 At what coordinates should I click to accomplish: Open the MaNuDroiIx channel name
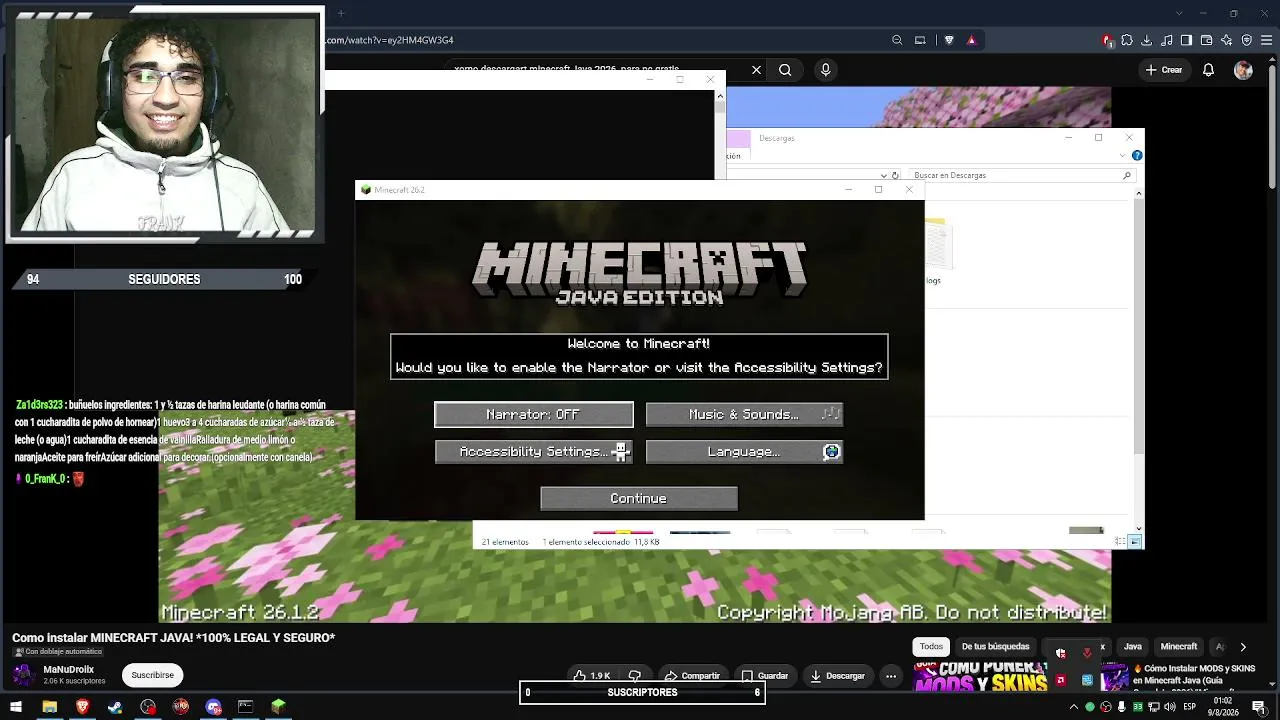coord(69,669)
